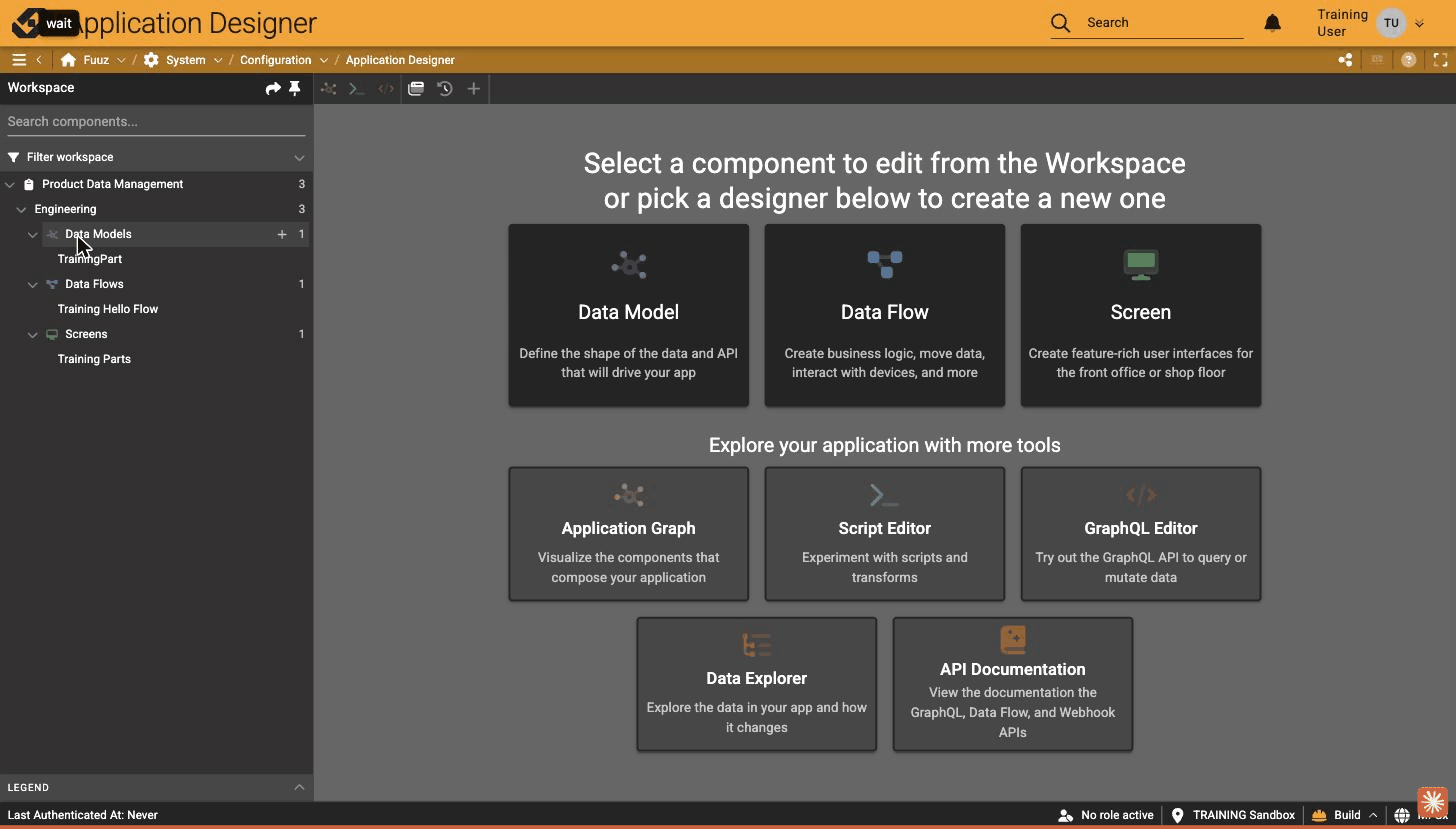Click the Screen designer card

1141,315
